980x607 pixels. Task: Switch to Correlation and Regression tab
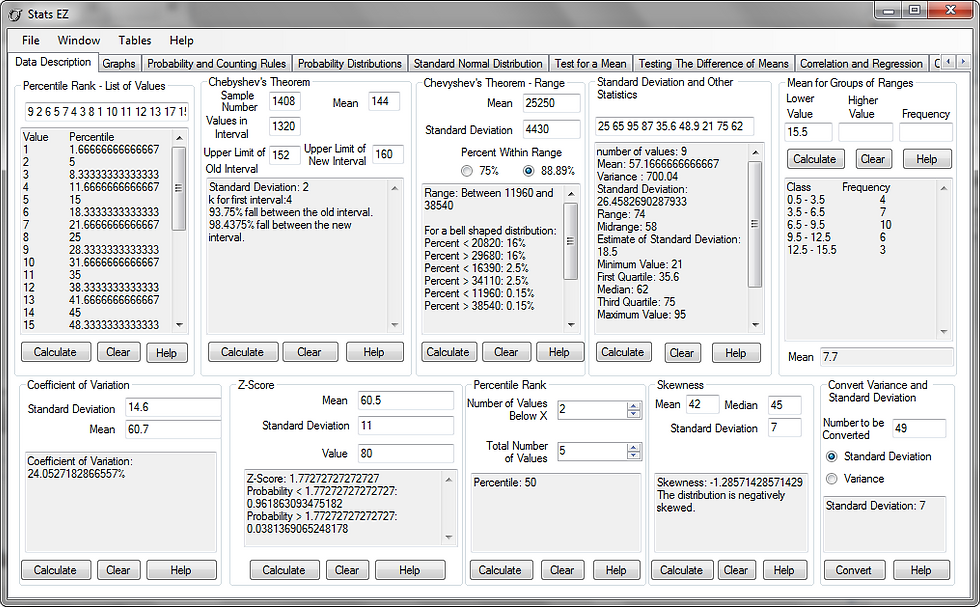tap(861, 64)
